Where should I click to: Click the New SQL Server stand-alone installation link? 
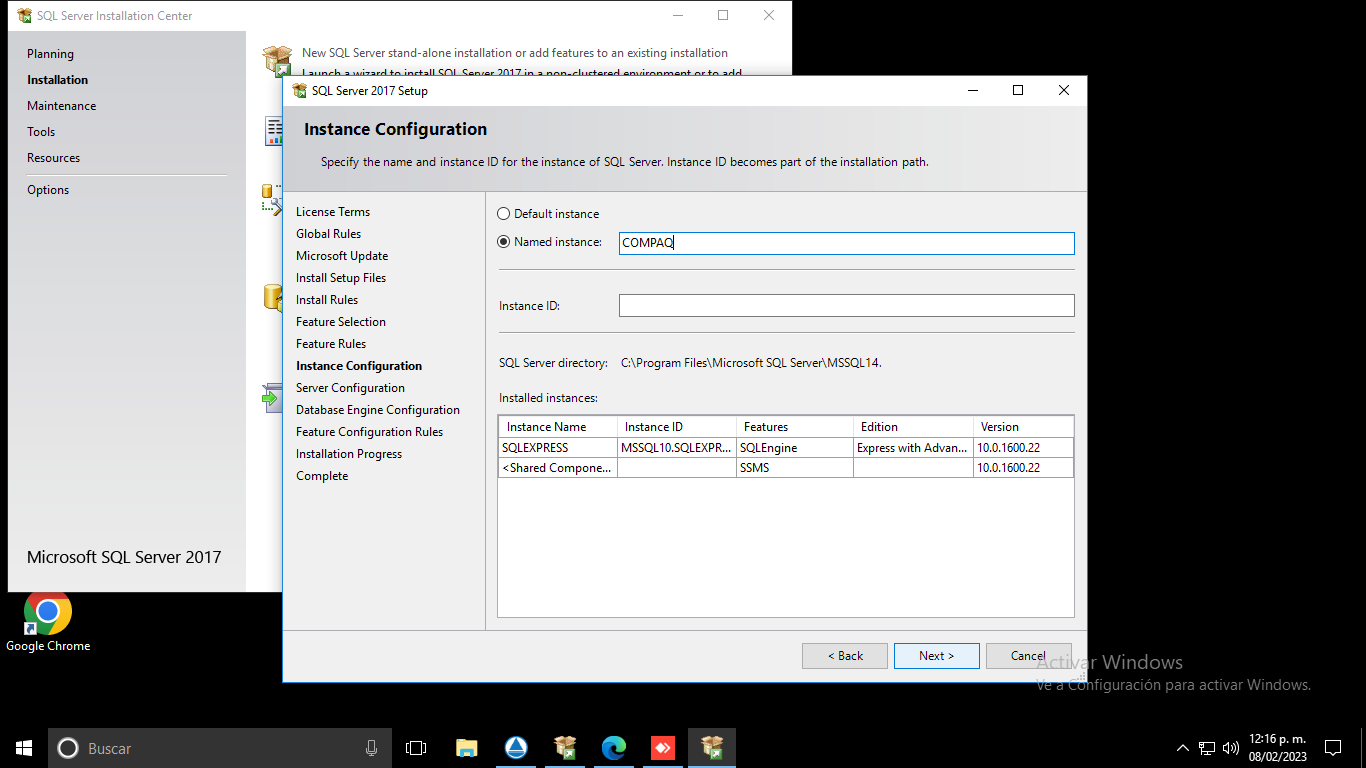coord(515,53)
